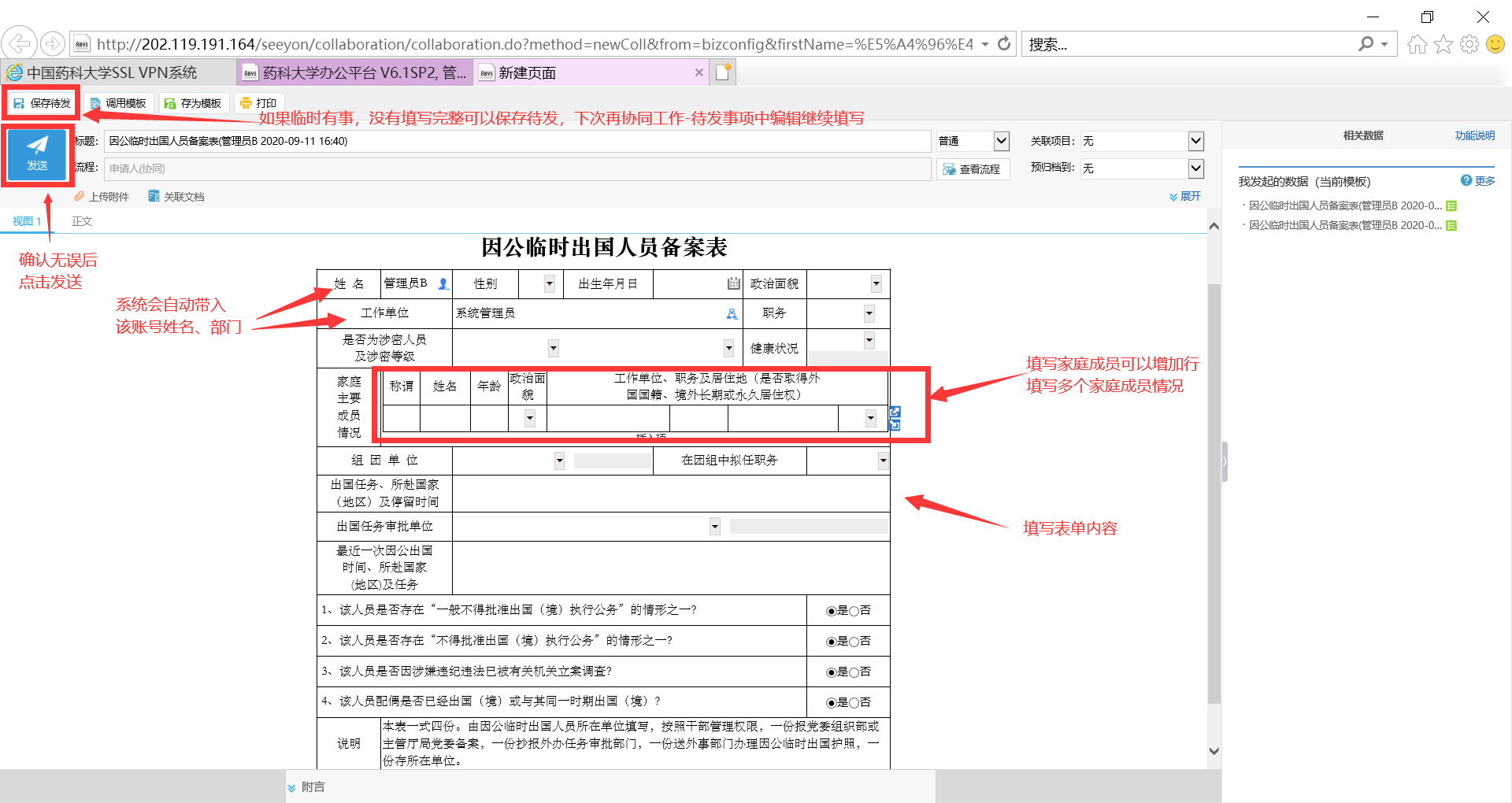This screenshot has height=803, width=1512.
Task: Select 否 for question 4 radio
Action: pos(854,703)
